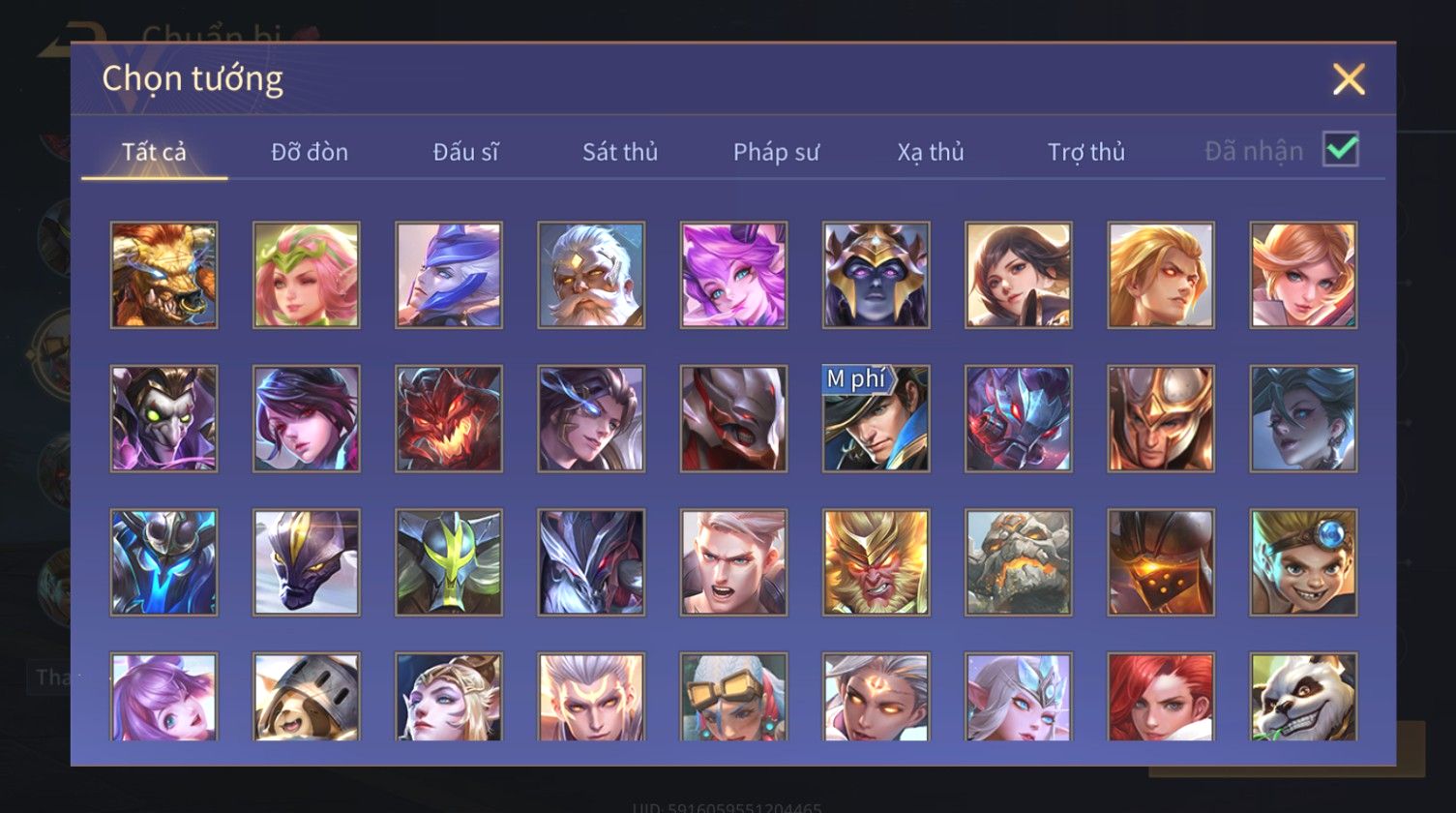Pick the stone golem hero portrait
1456x813 pixels.
tap(1018, 562)
